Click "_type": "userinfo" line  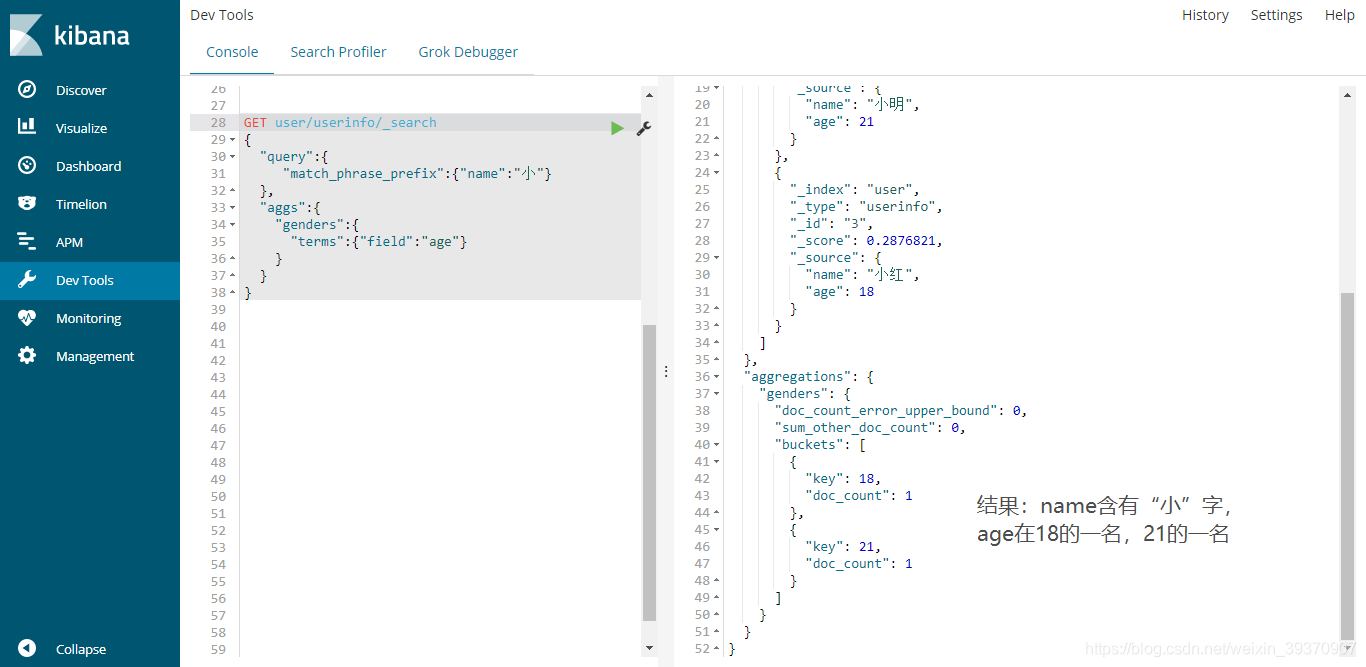click(x=866, y=206)
